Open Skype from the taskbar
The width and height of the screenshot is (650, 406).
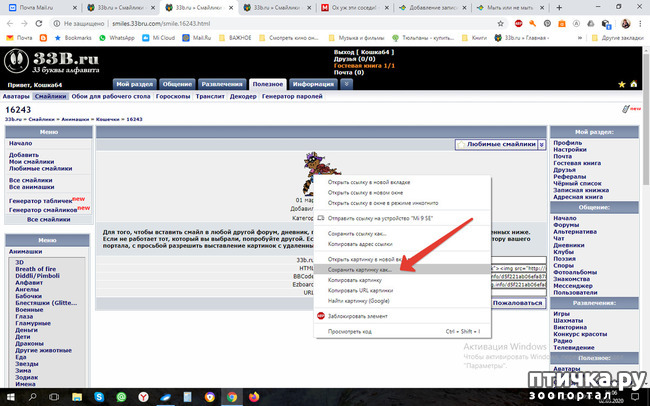[99, 397]
